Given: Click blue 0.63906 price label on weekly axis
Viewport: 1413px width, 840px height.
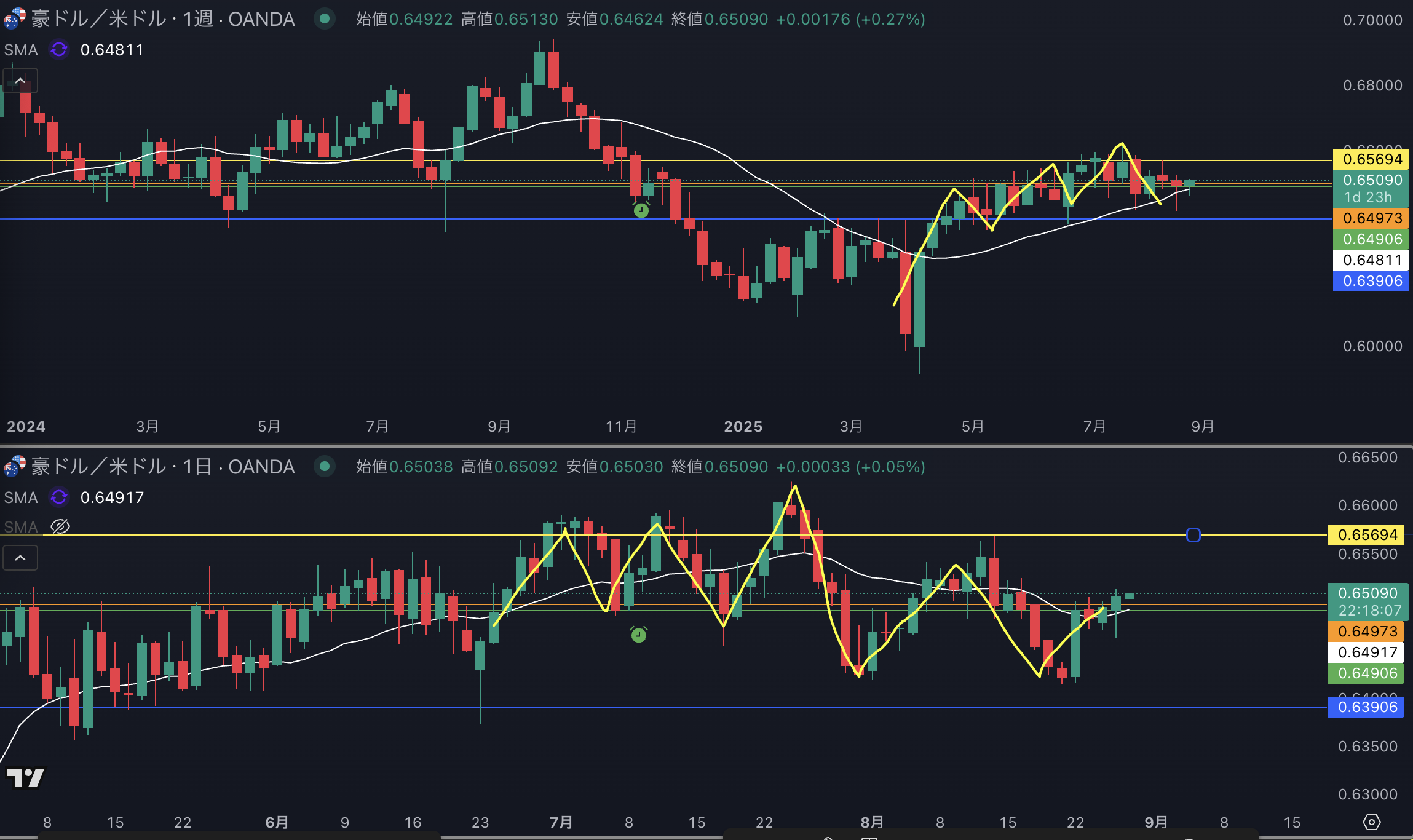Looking at the screenshot, I should (x=1371, y=281).
